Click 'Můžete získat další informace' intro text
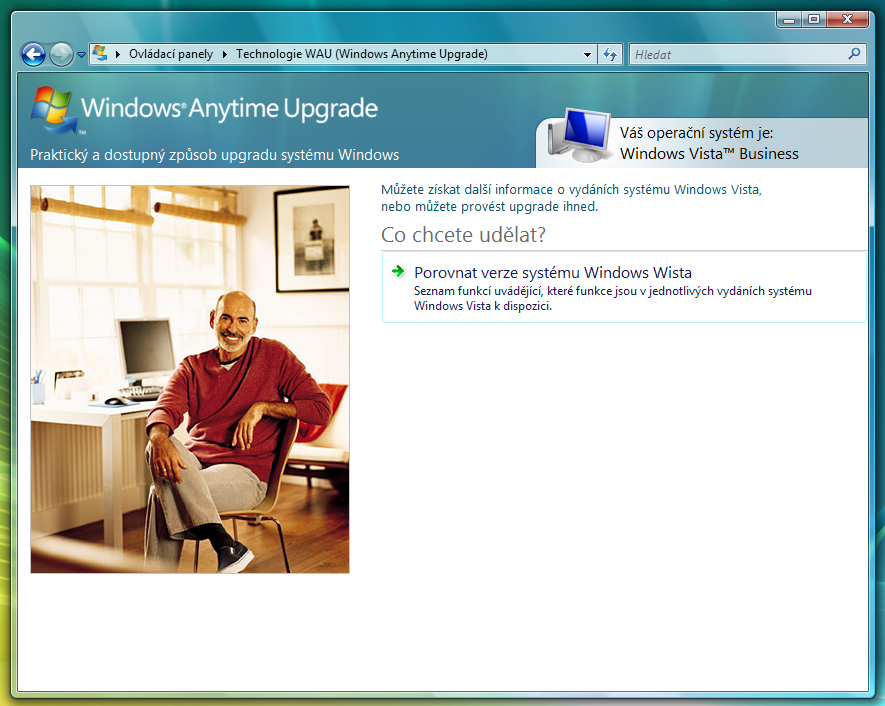Screen dimensions: 885x706 [x=571, y=198]
